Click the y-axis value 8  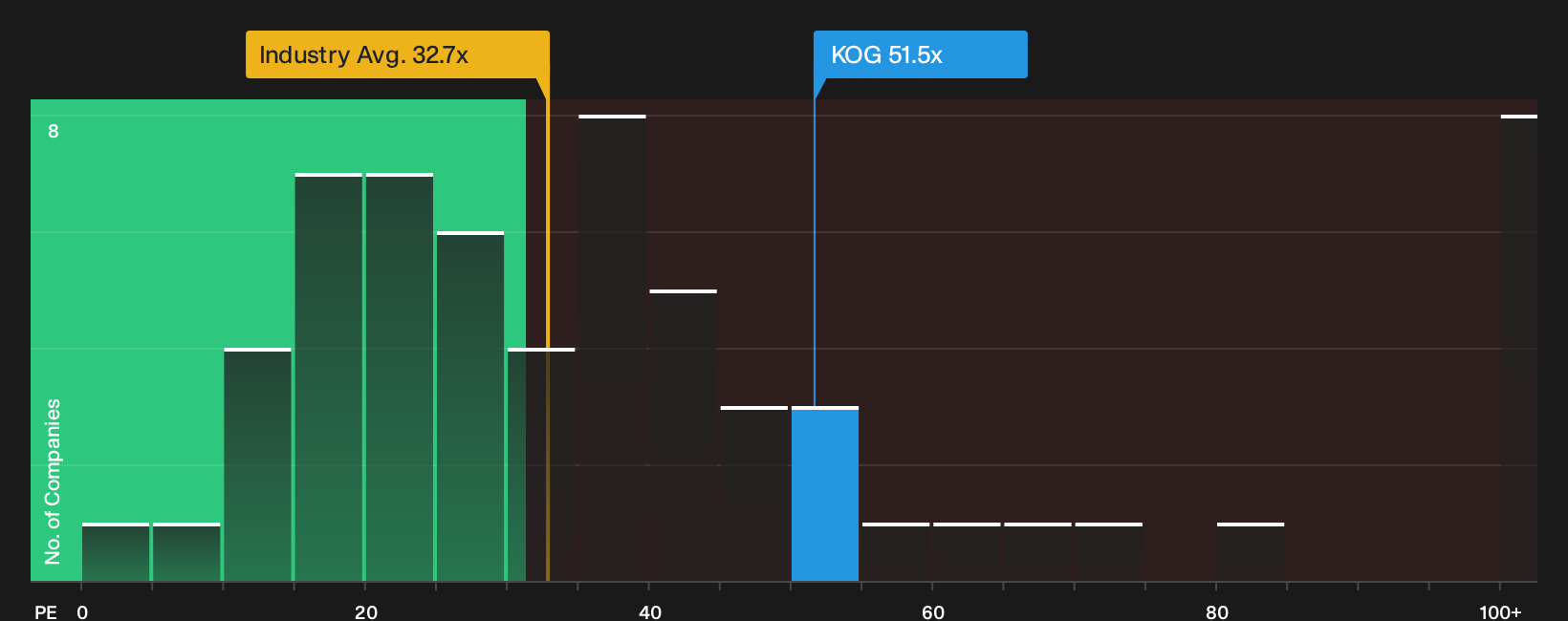(54, 131)
